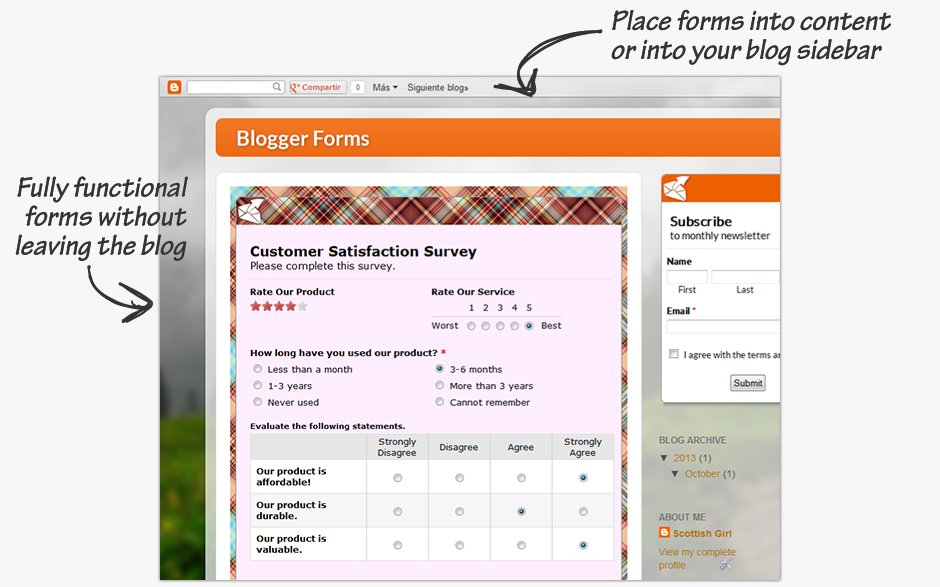Select 'Cannot remember' option
Screen dimensions: 940x587
pos(440,402)
